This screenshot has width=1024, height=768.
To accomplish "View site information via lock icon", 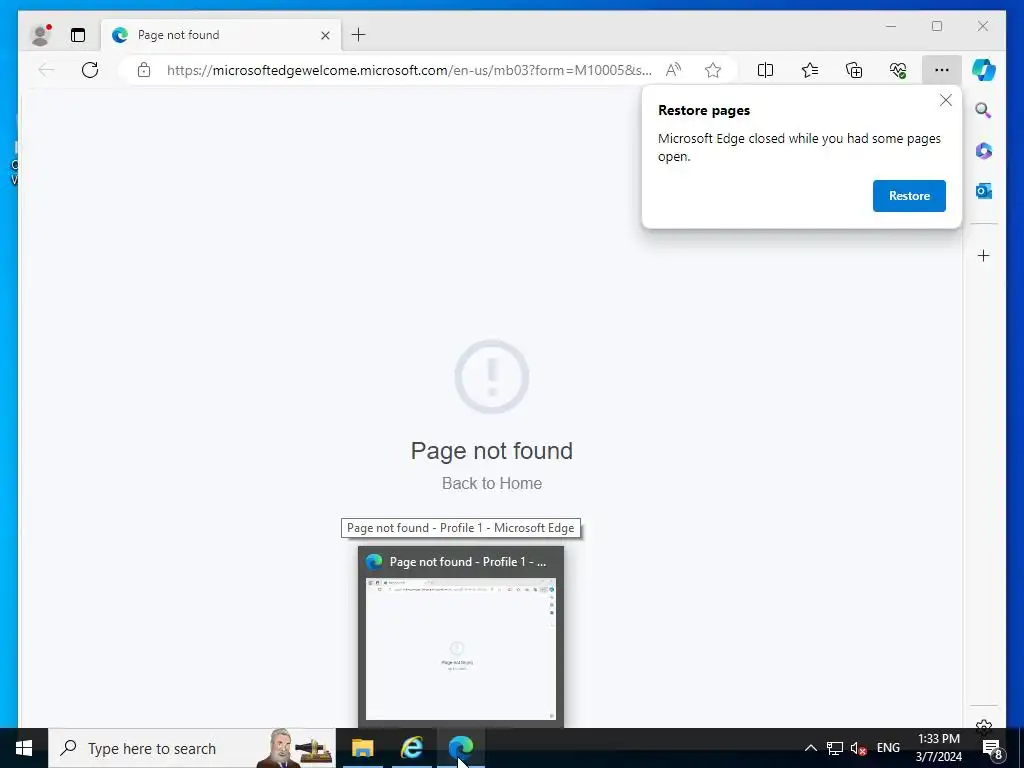I will [x=144, y=70].
